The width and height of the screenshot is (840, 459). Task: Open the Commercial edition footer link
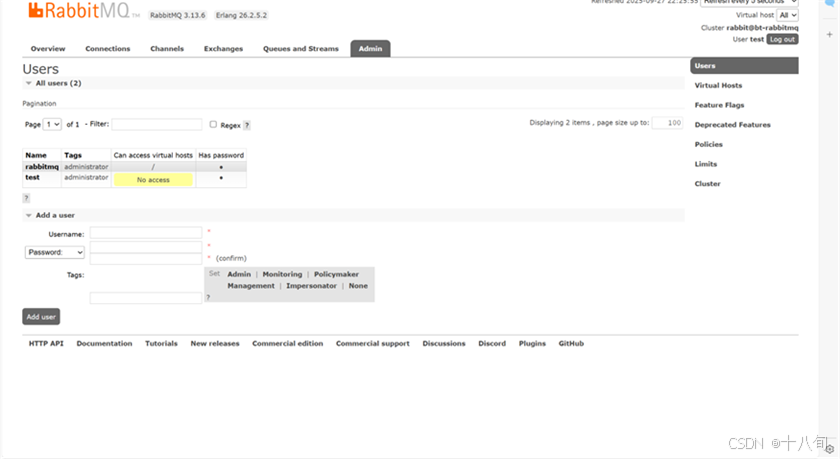pos(288,344)
